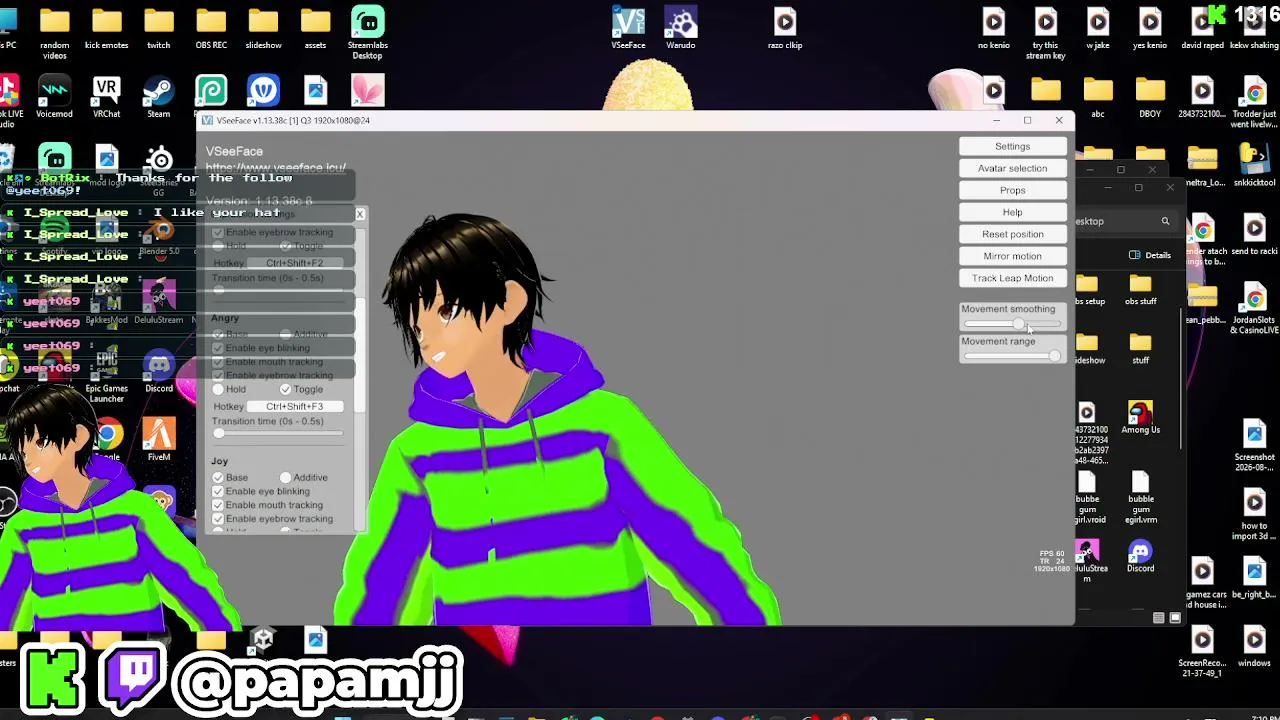Open the Props menu in VSeeFace

coord(1012,190)
